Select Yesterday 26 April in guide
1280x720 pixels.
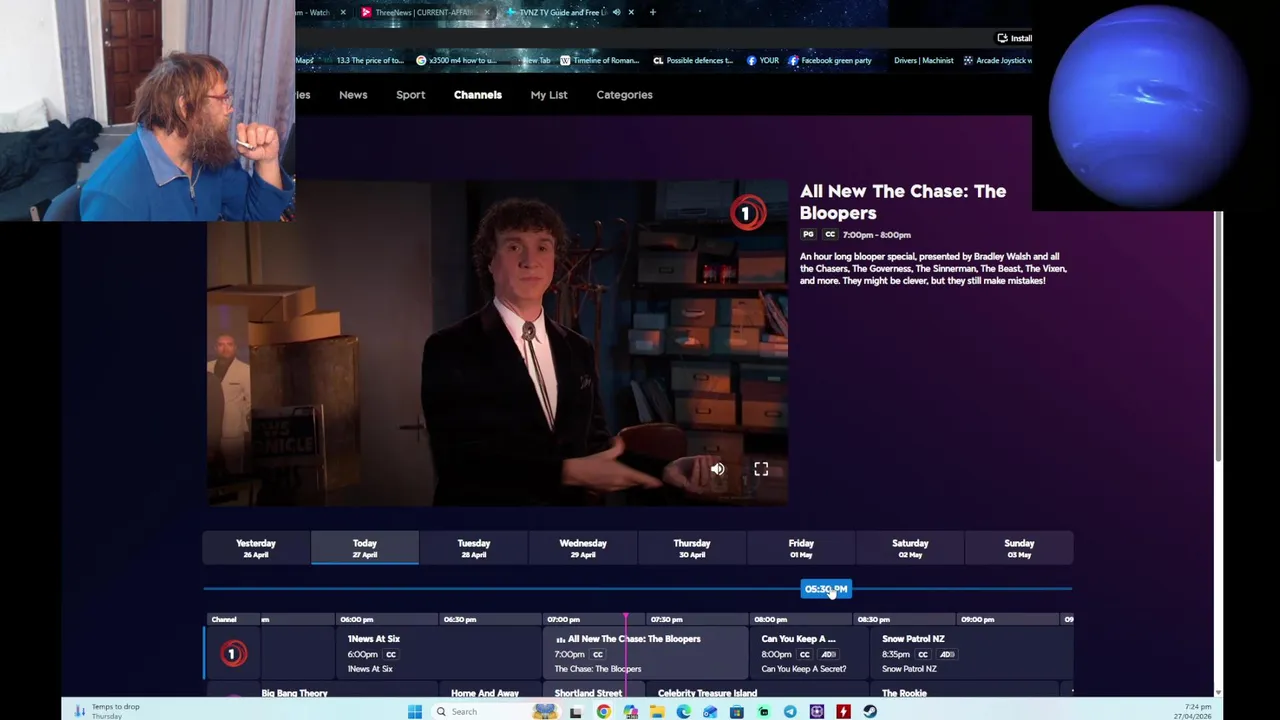click(x=256, y=548)
